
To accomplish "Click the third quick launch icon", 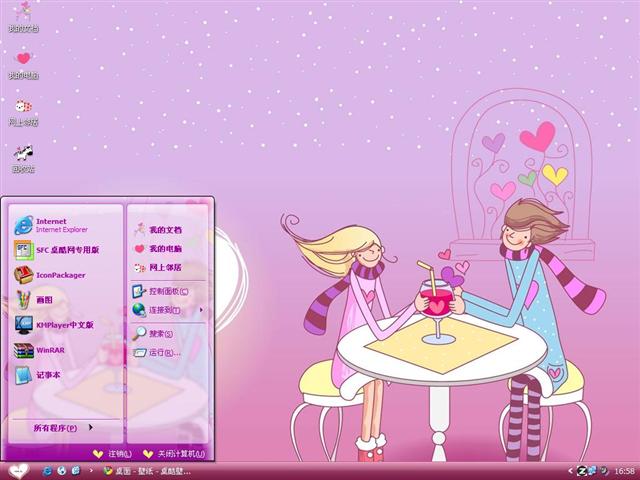I will pyautogui.click(x=76, y=471).
